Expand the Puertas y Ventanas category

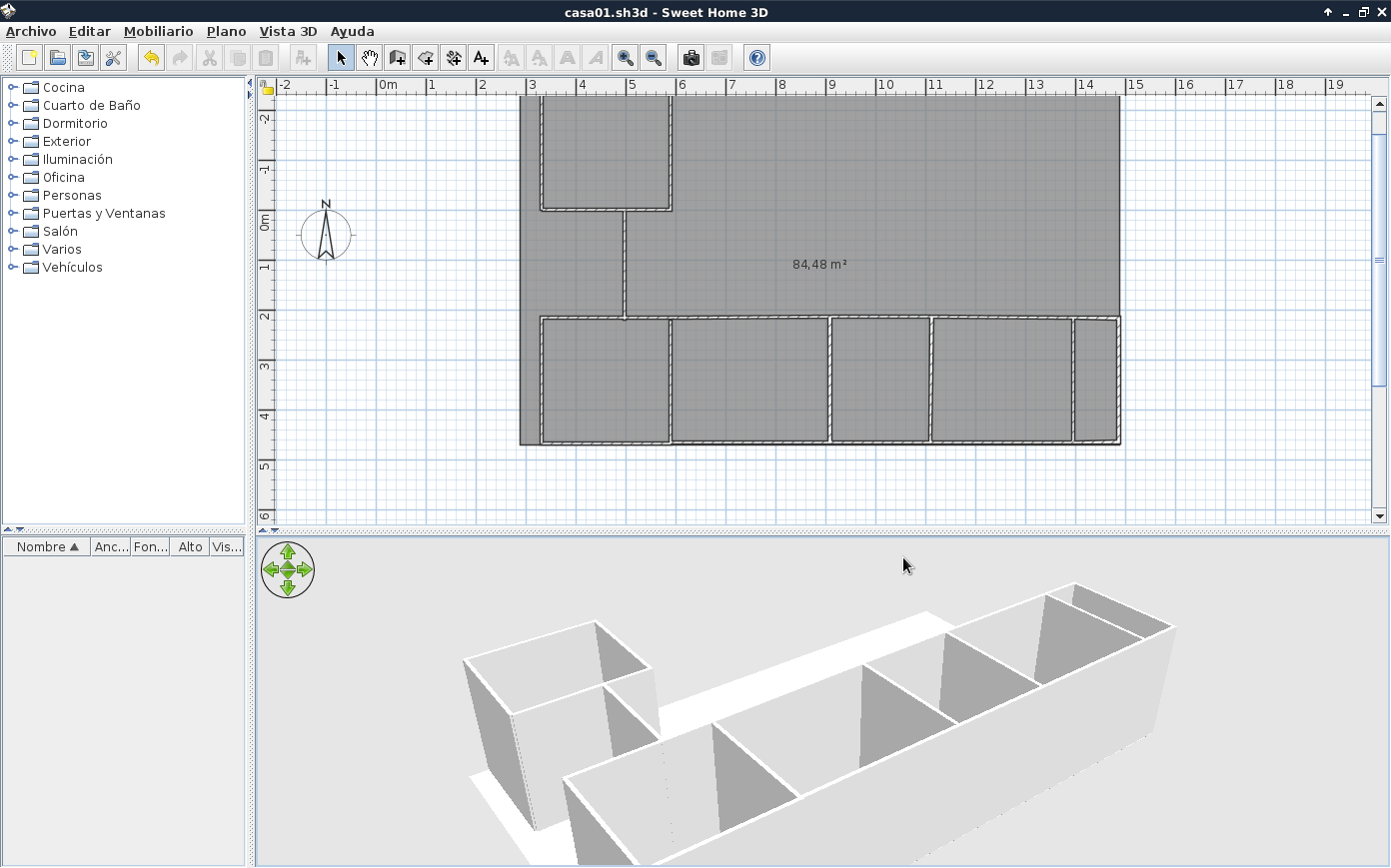click(x=13, y=213)
